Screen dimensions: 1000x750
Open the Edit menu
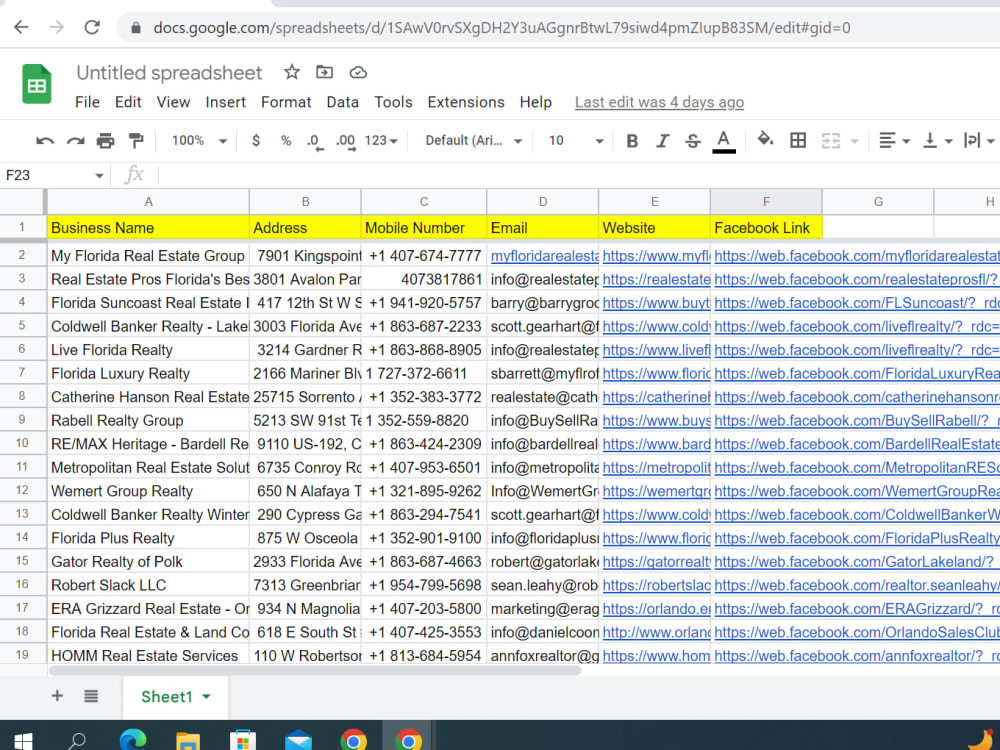coord(128,102)
